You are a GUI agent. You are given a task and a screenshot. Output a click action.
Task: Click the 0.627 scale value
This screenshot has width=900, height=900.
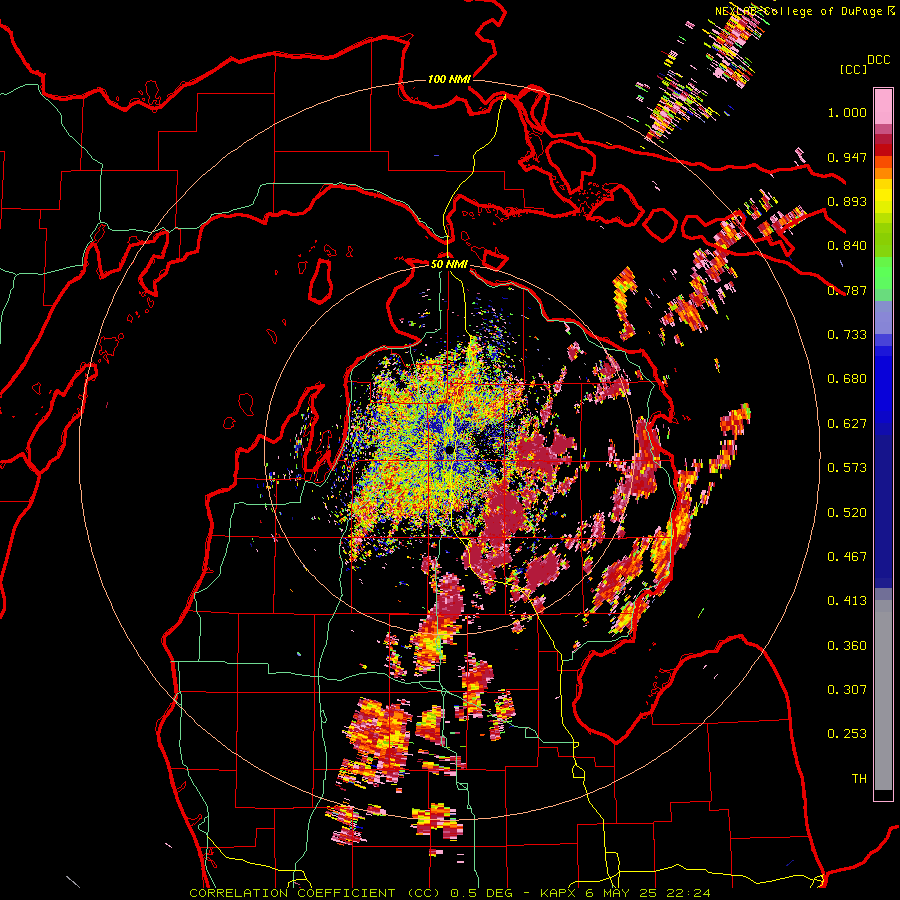[847, 424]
